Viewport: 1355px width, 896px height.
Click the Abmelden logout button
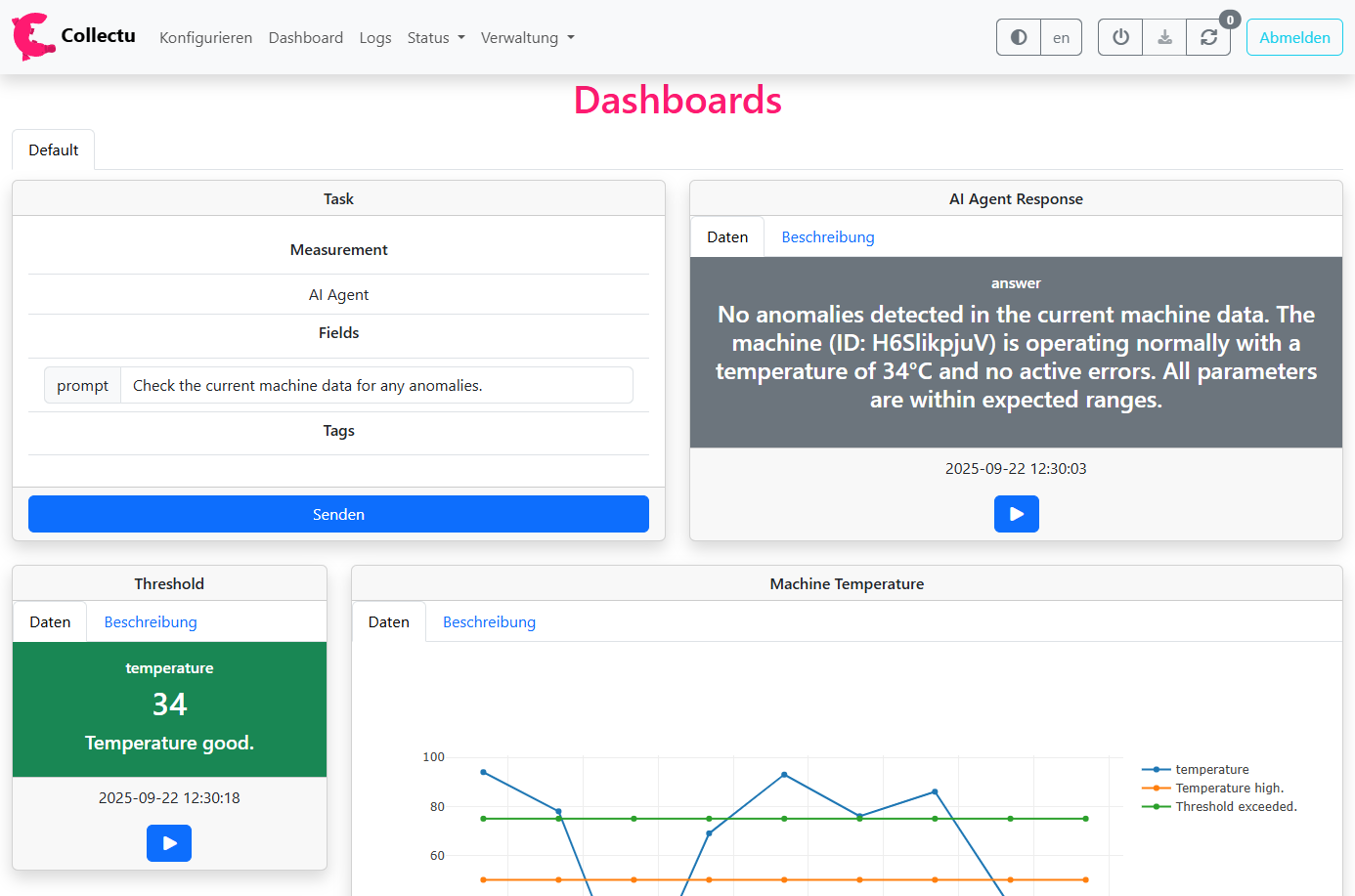tap(1293, 37)
